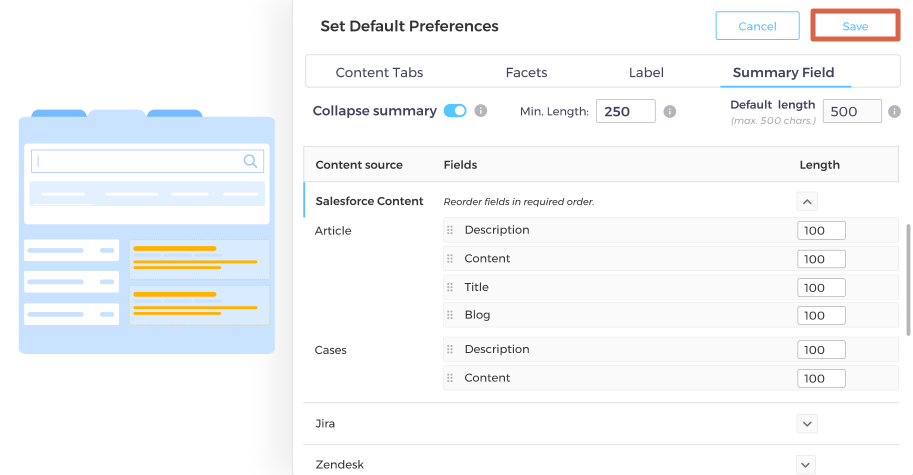This screenshot has height=475, width=913.
Task: Click the Default length input field
Action: click(851, 111)
